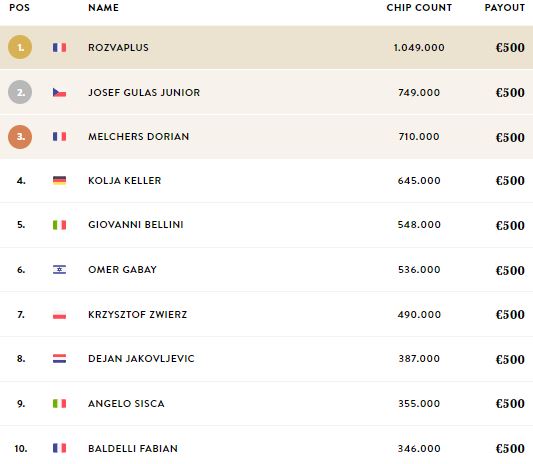Viewport: 533px width, 464px height.
Task: Select the BALDELLI FABIAN name entry
Action: click(133, 448)
